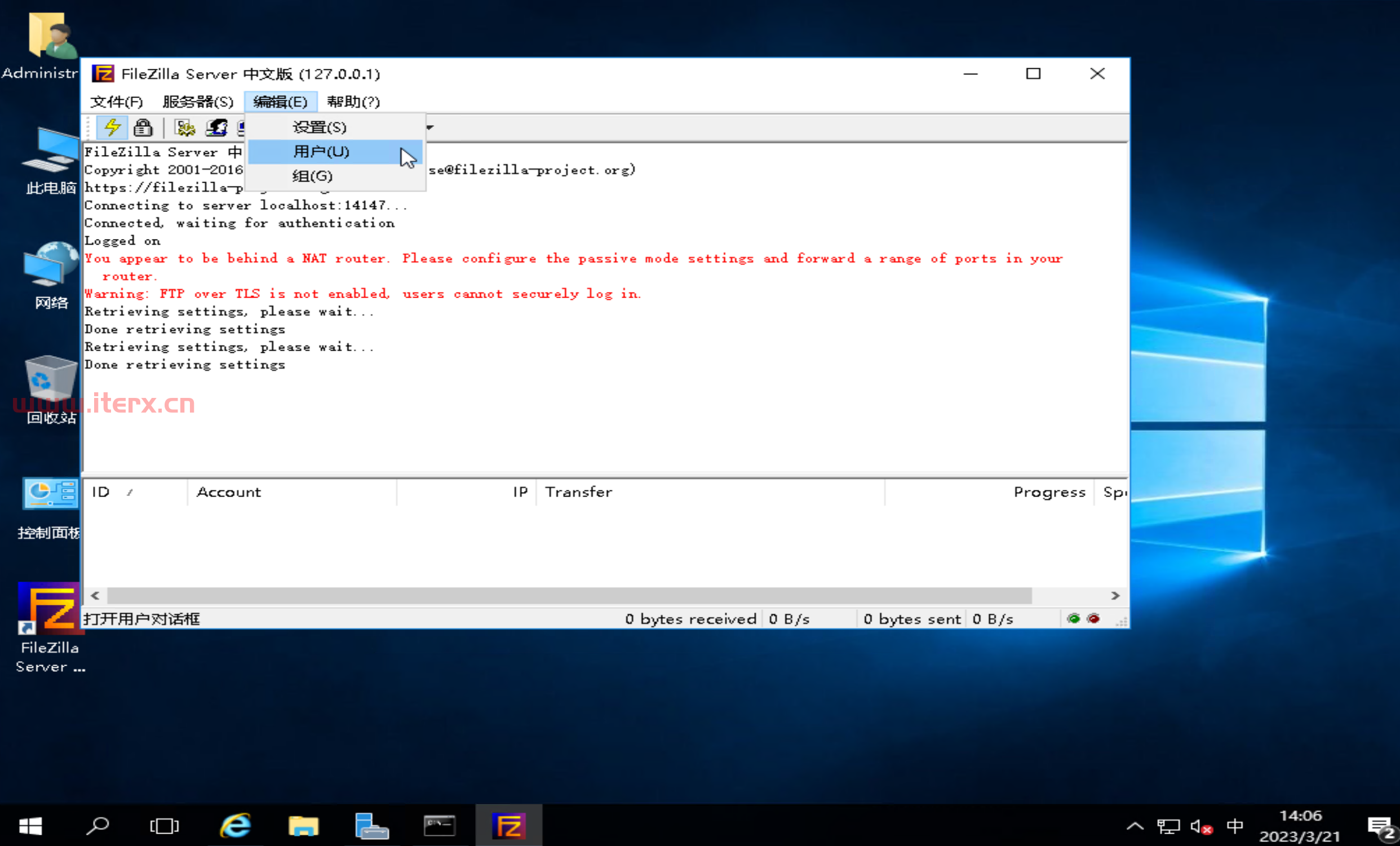Click the FileZilla Server taskbar button
Image resolution: width=1400 pixels, height=846 pixels.
508,826
